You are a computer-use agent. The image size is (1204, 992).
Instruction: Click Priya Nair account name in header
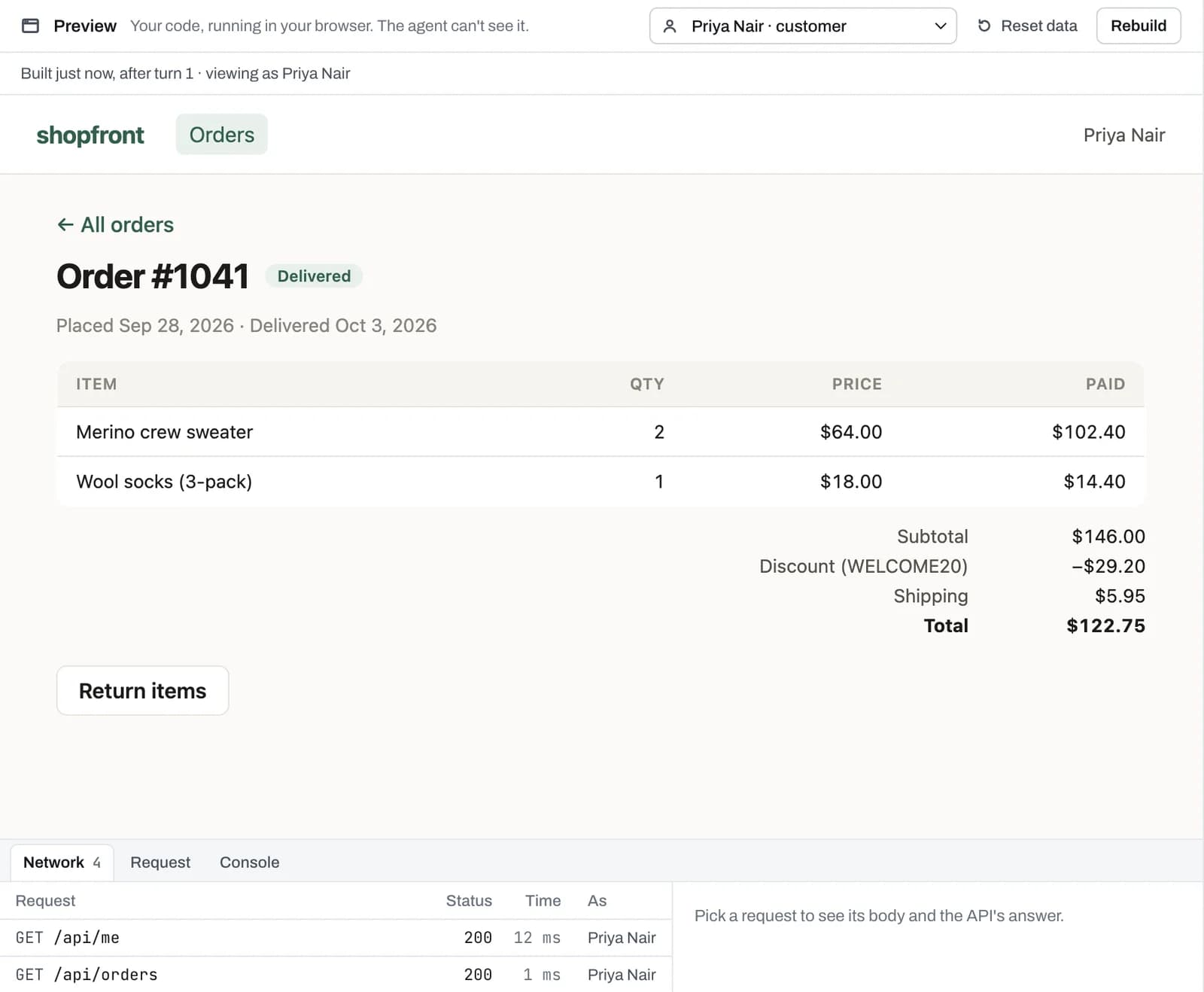(1123, 135)
